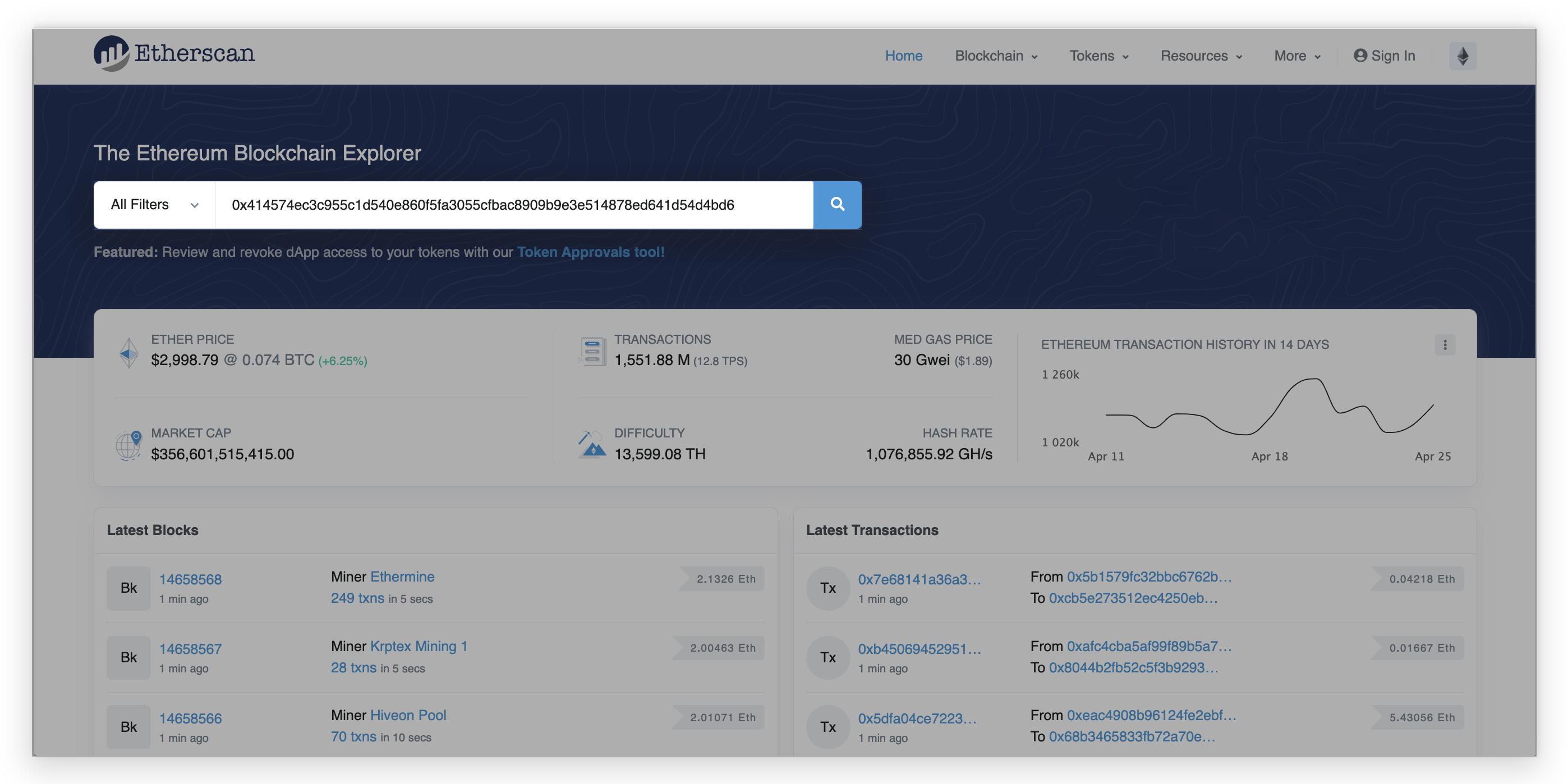Click the 2.1326 Eth block reward badge

tap(722, 578)
